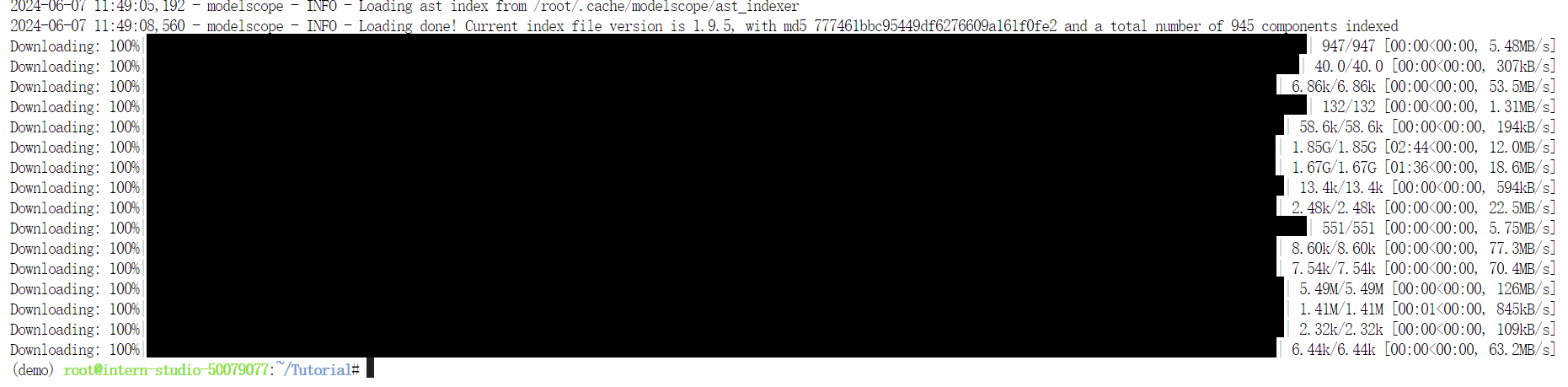Click the terminal cursor after Tutorial# prompt

[x=369, y=368]
